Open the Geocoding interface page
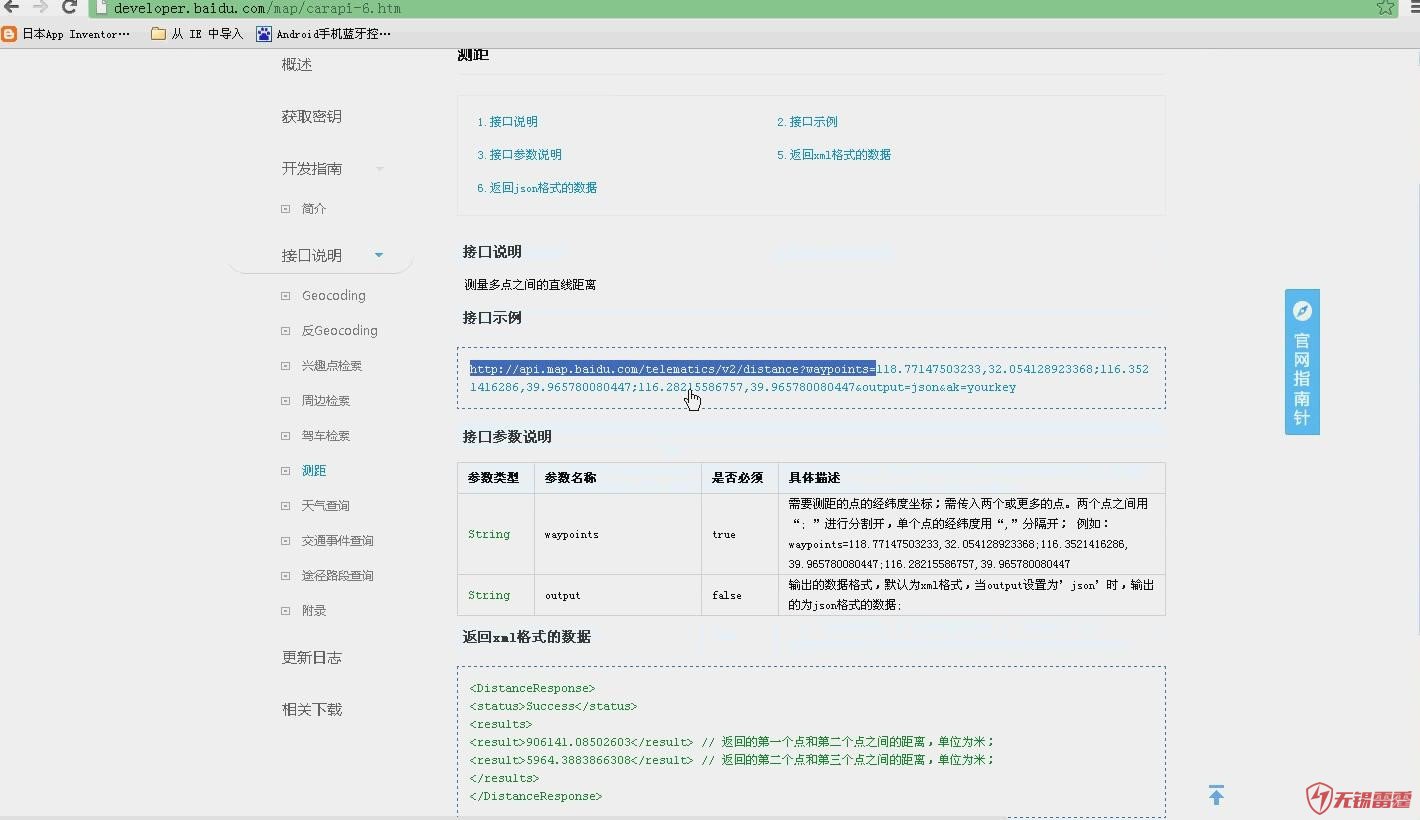This screenshot has height=820, width=1420. [x=334, y=296]
